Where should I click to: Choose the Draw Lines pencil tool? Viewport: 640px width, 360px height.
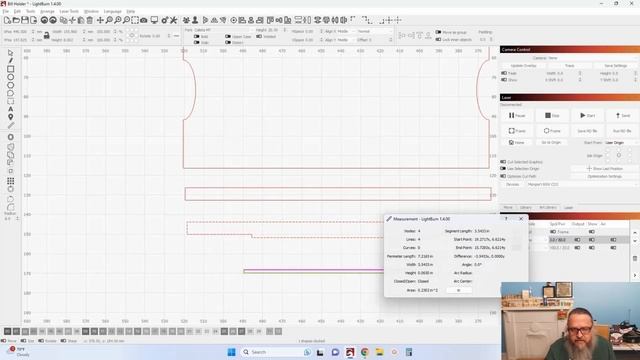[x=11, y=60]
